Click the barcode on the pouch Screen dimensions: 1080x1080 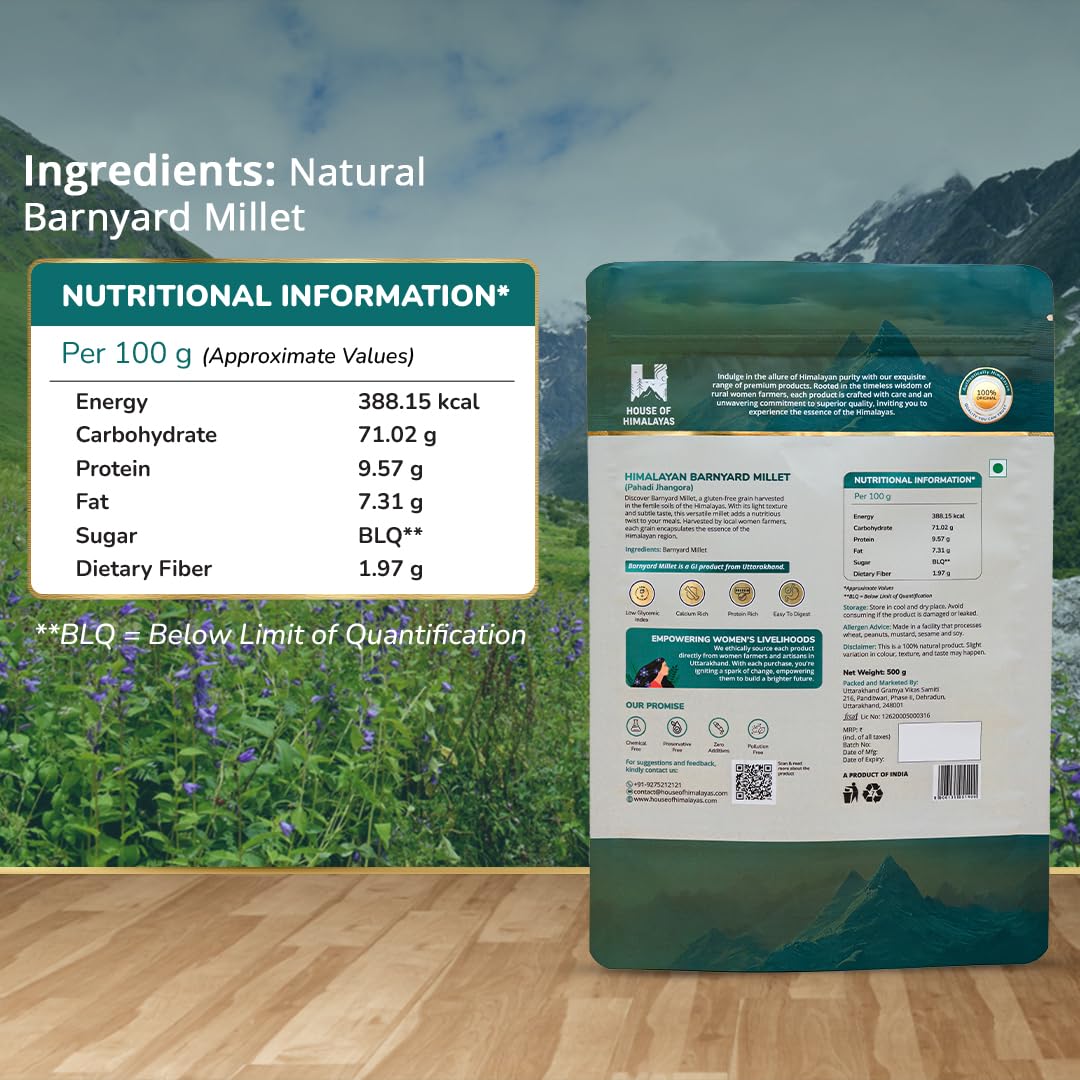pos(956,782)
